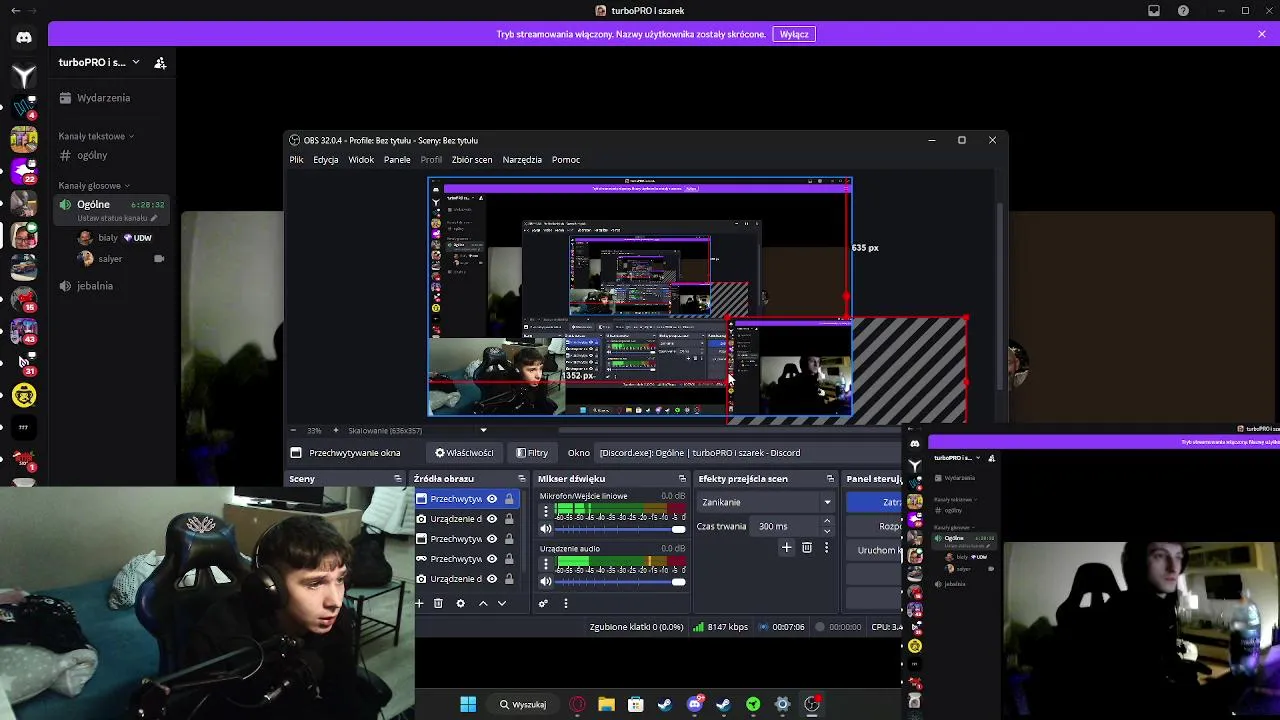
Task: Pop out the Efekty przejścia scen dock
Action: tap(830, 479)
